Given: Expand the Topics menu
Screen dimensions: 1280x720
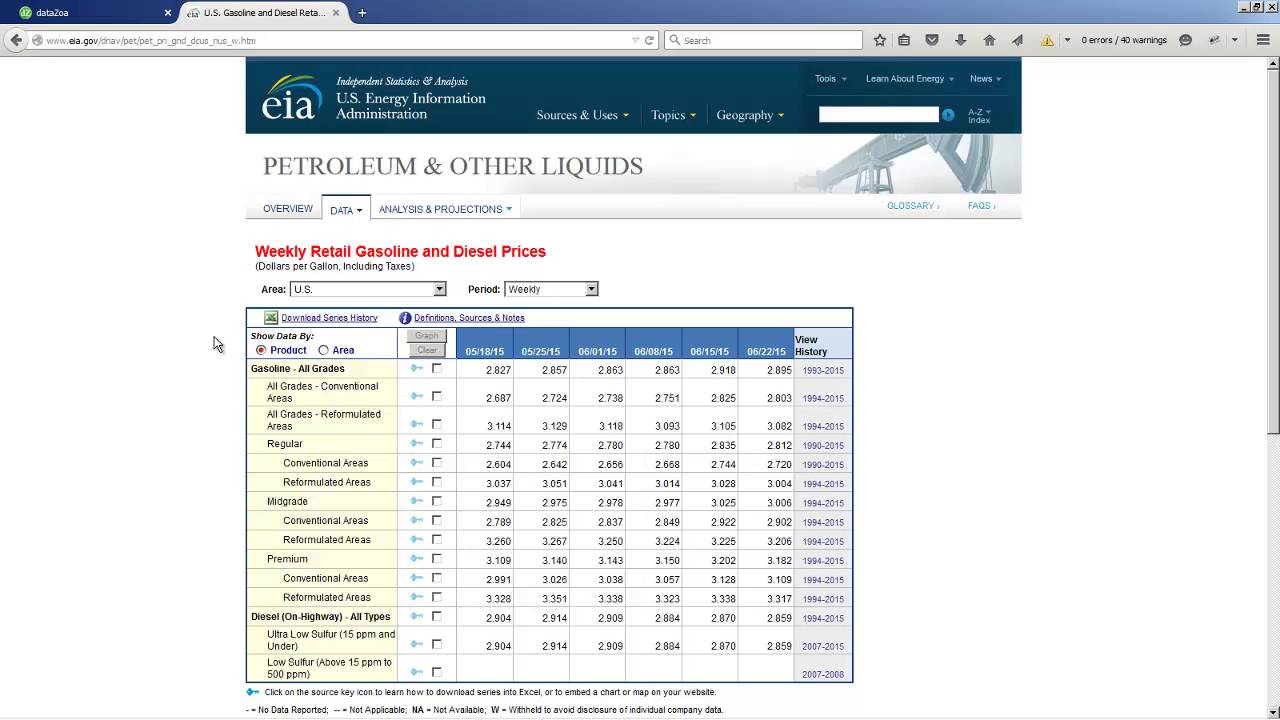Looking at the screenshot, I should (x=673, y=115).
